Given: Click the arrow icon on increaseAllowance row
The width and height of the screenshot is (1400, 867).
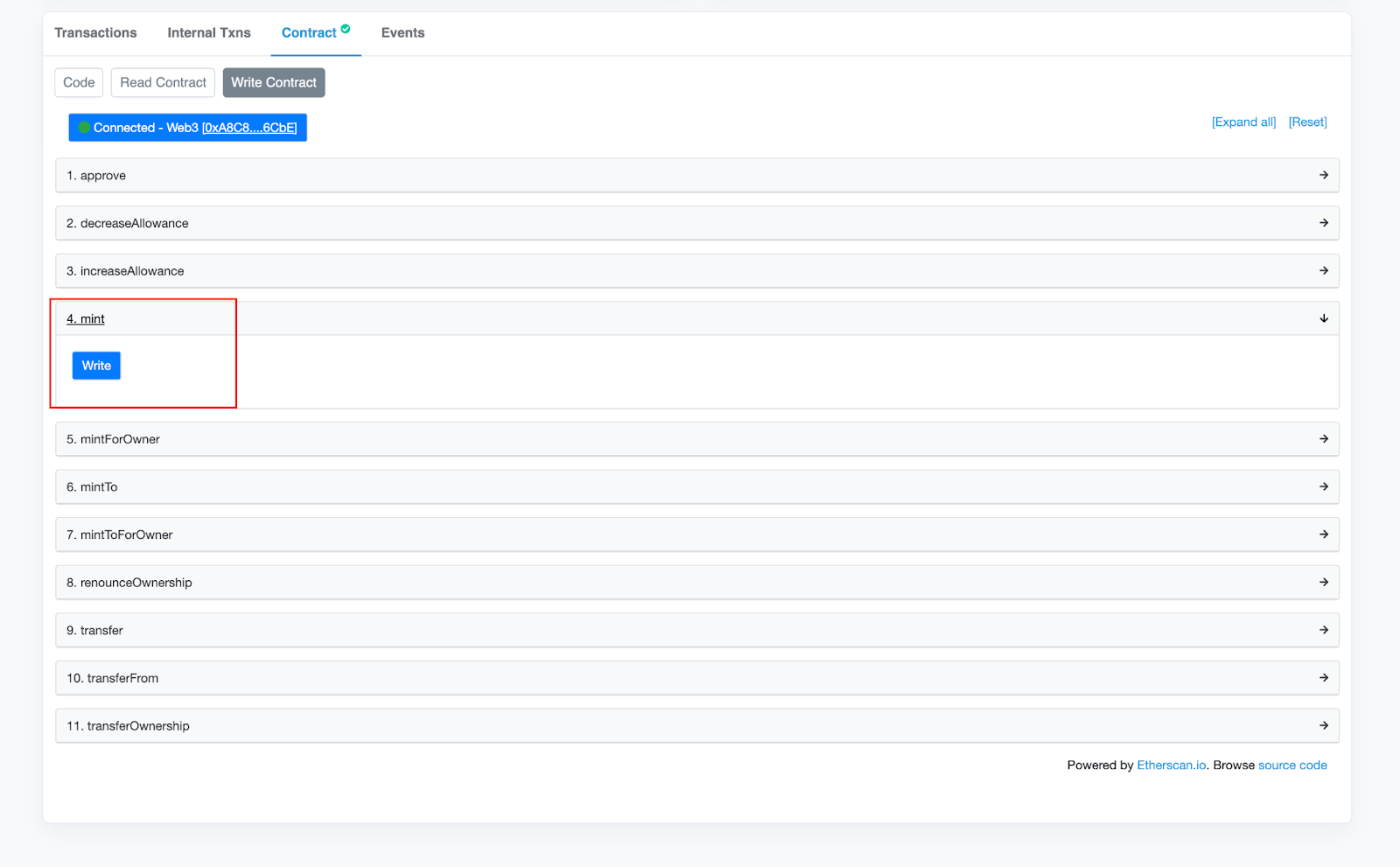Looking at the screenshot, I should 1323,271.
